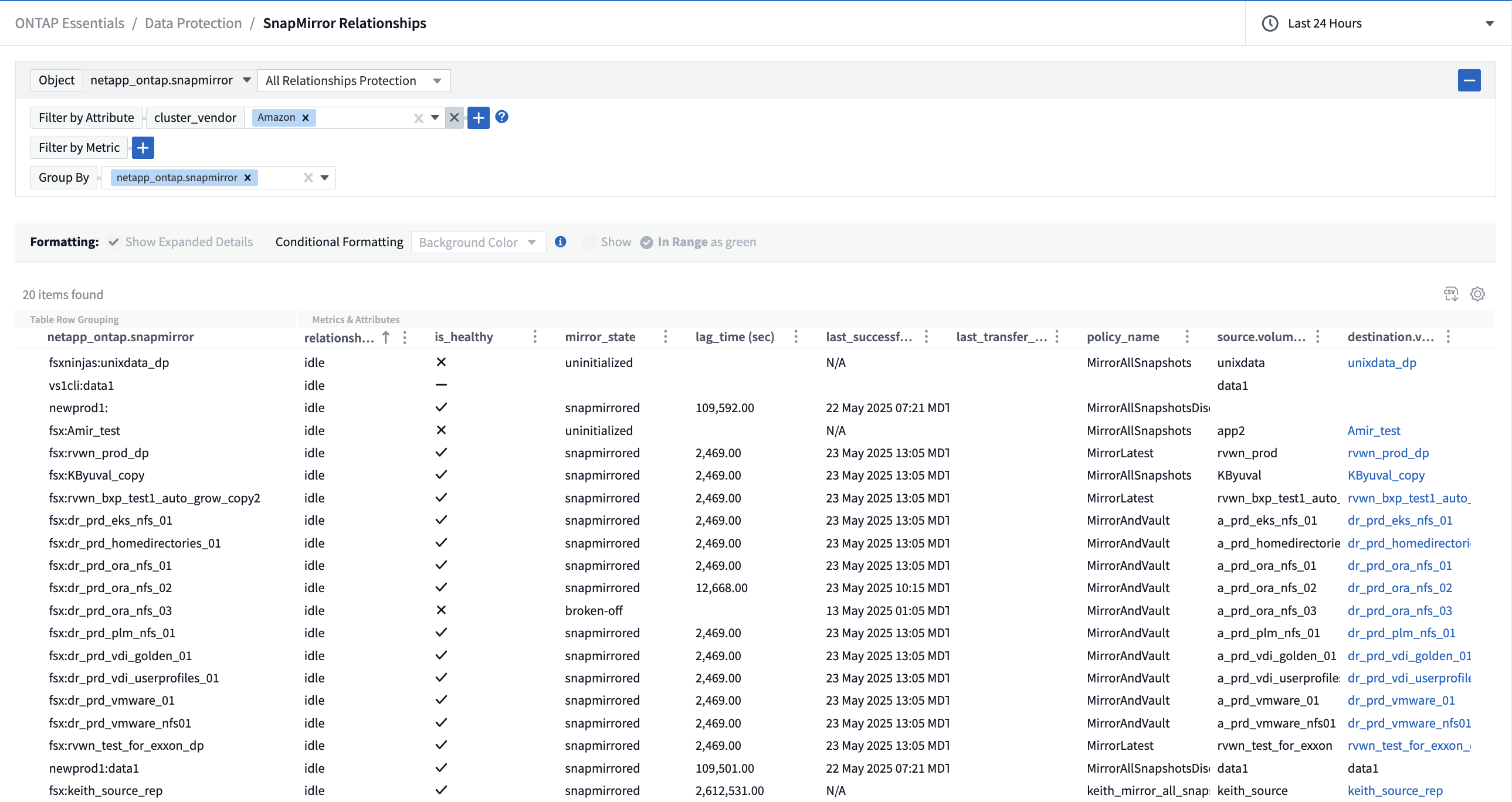The height and width of the screenshot is (802, 1512).
Task: Toggle the Show In Range checkbox
Action: [589, 242]
